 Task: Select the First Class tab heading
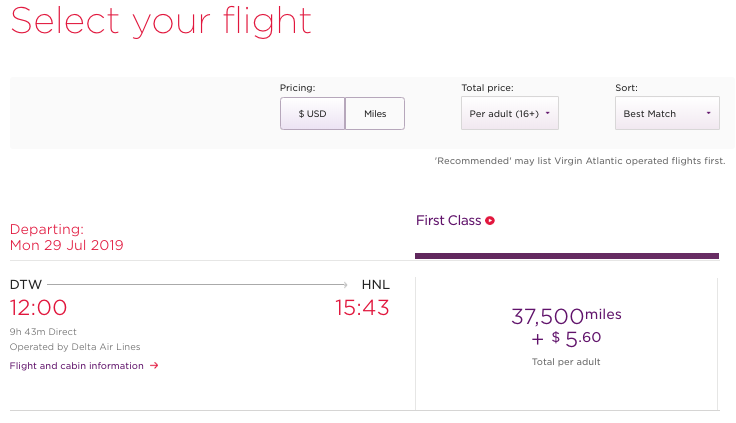pyautogui.click(x=449, y=221)
